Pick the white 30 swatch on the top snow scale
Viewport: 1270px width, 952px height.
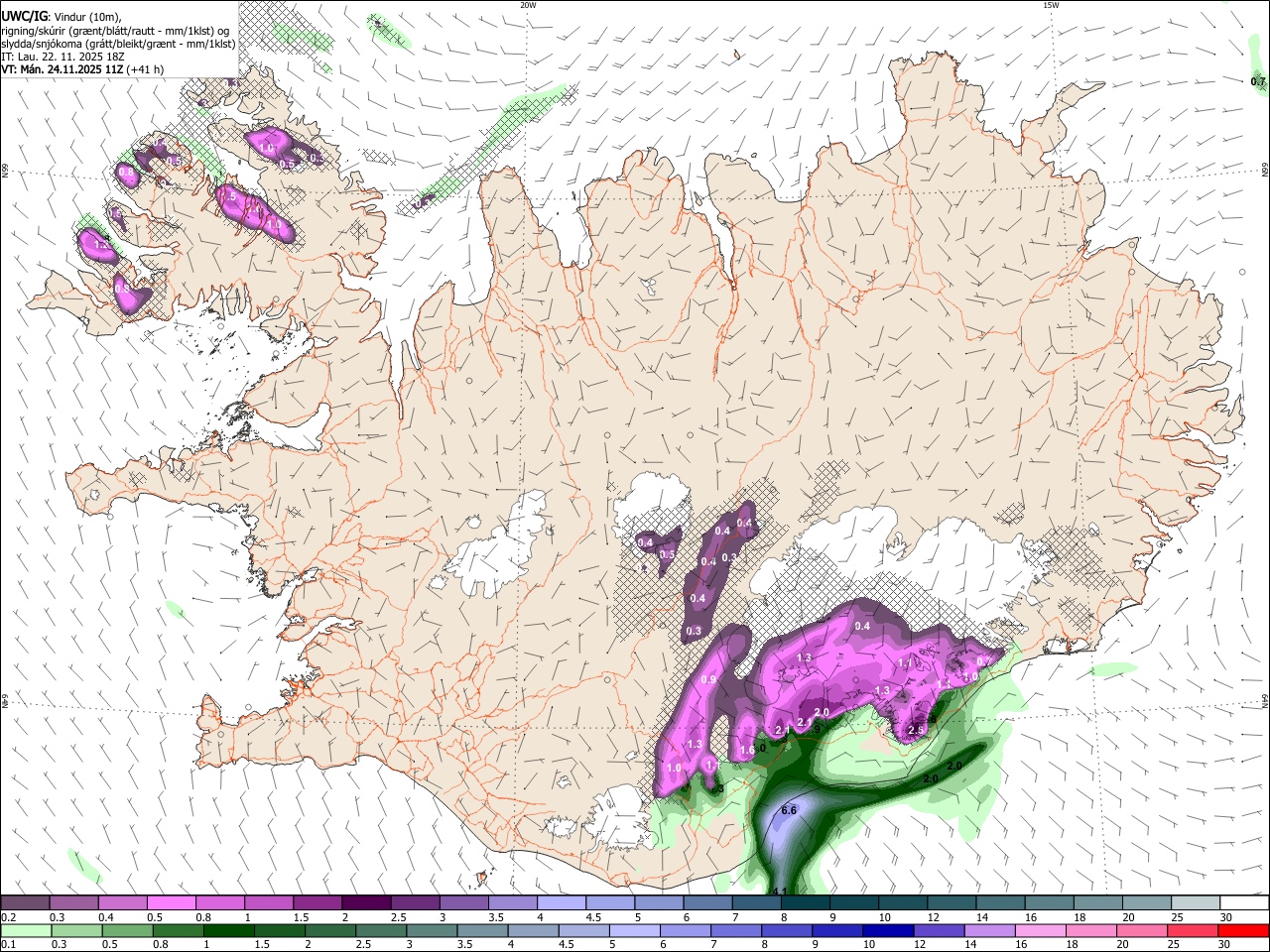[1244, 902]
